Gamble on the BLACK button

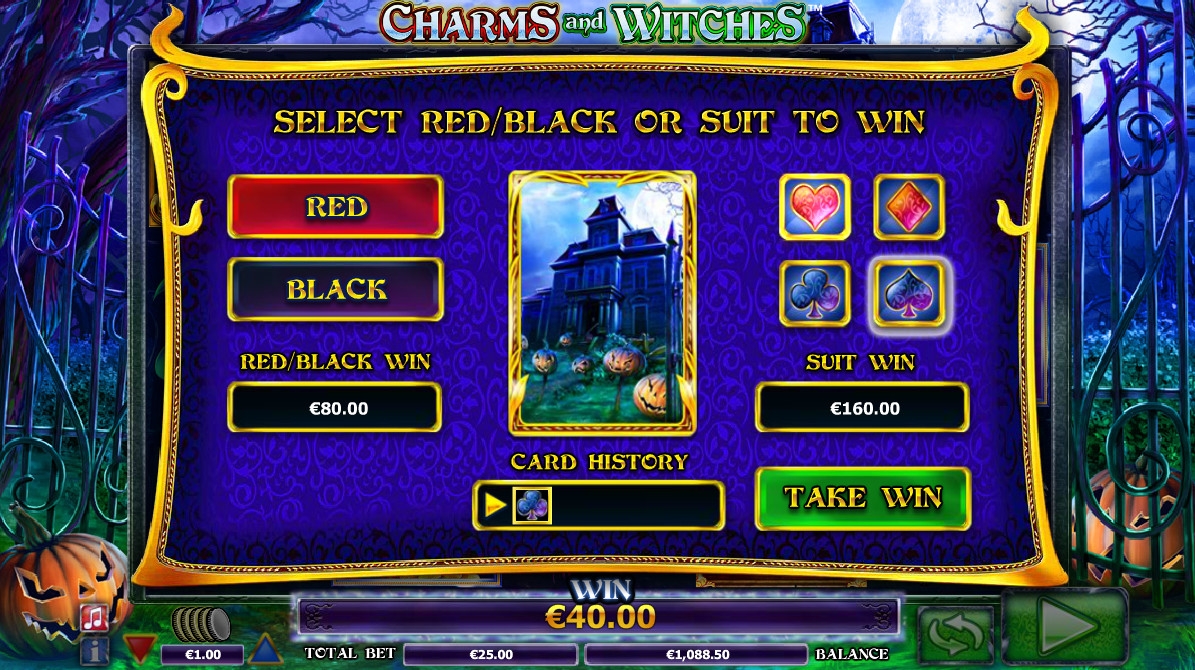[335, 289]
